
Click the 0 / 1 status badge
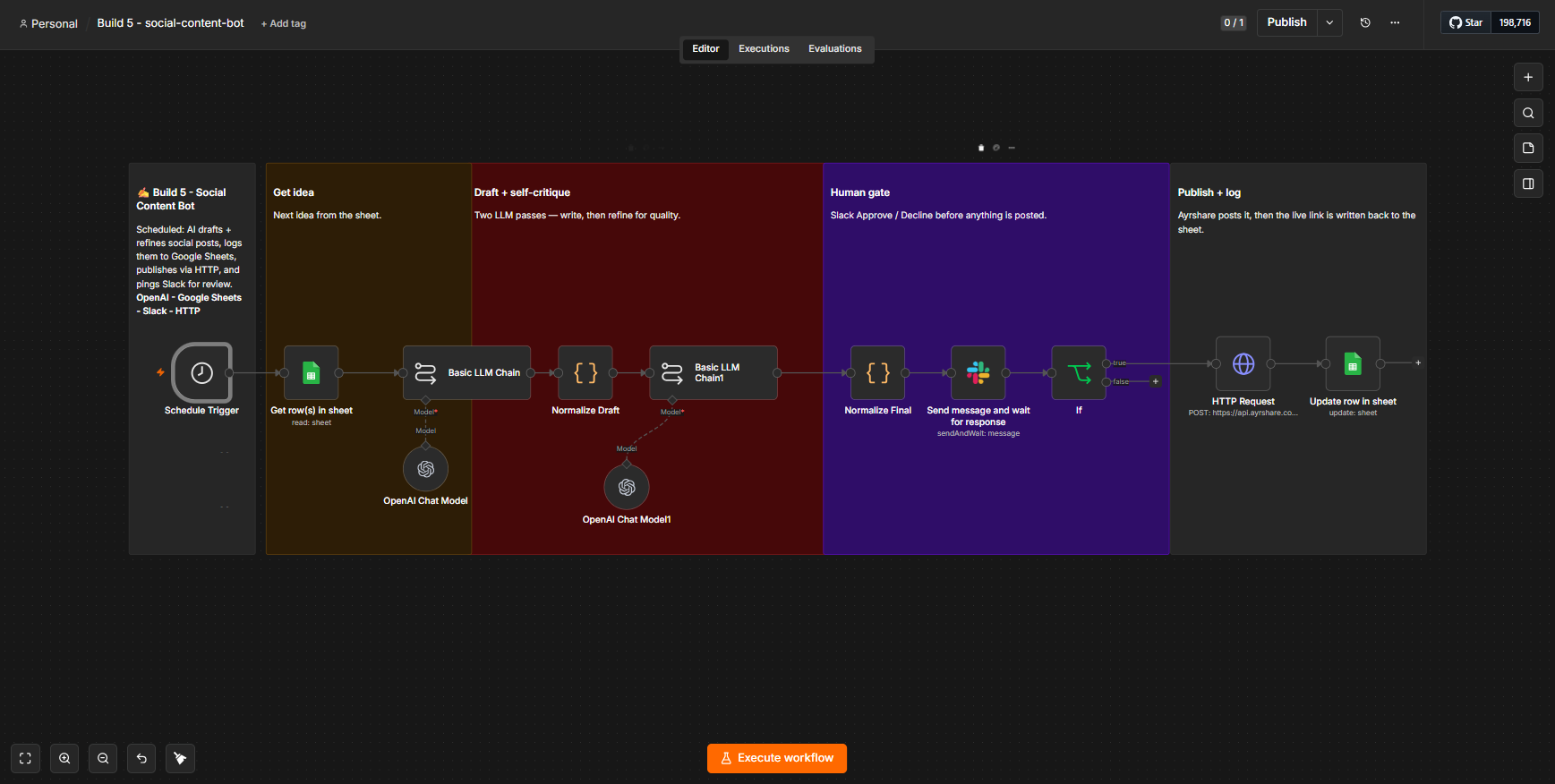tap(1234, 22)
